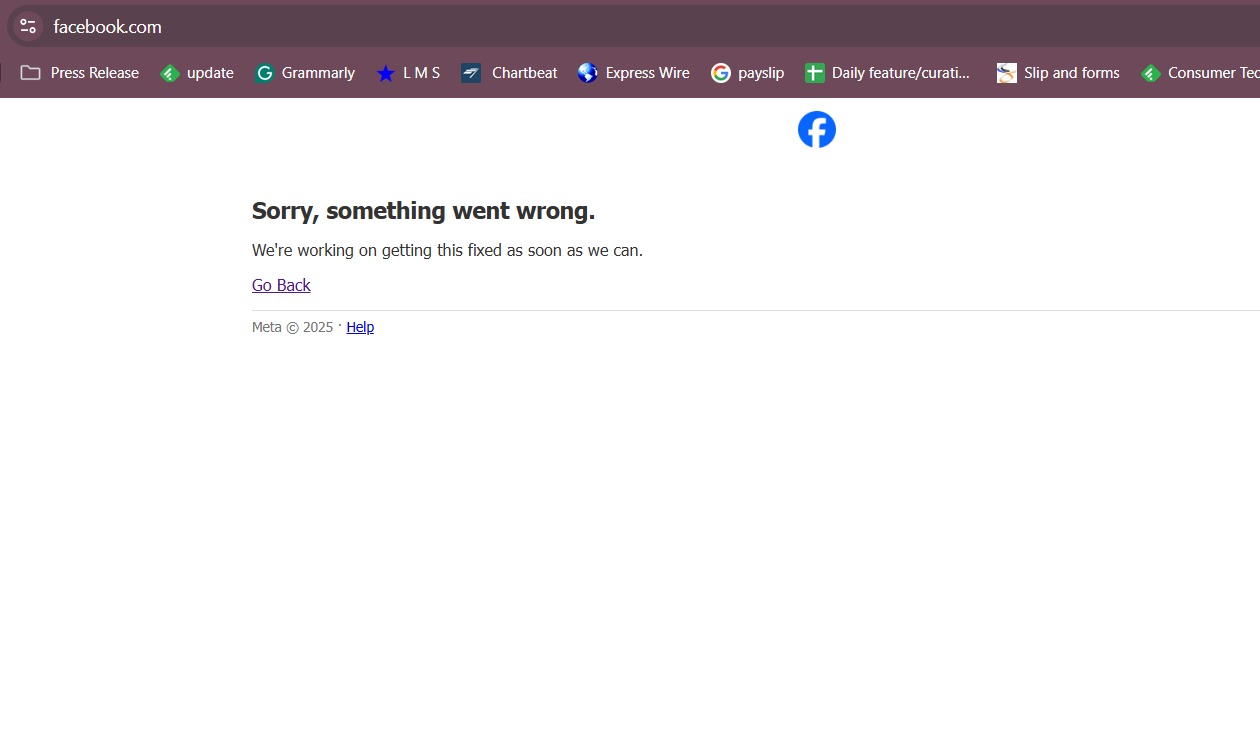This screenshot has height=731, width=1260.
Task: Open the Slip and forms bookmark
Action: [1057, 72]
